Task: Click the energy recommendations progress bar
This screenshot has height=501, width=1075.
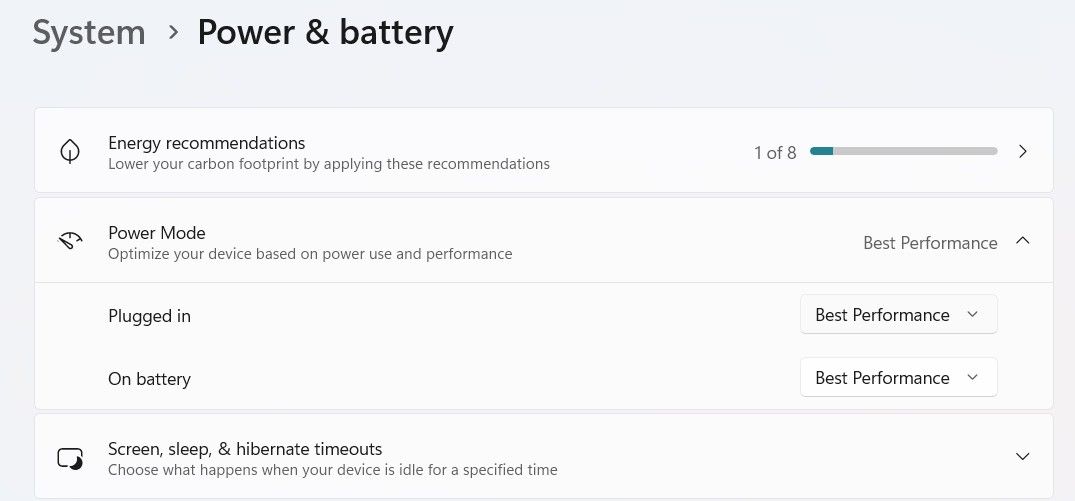Action: pyautogui.click(x=903, y=152)
